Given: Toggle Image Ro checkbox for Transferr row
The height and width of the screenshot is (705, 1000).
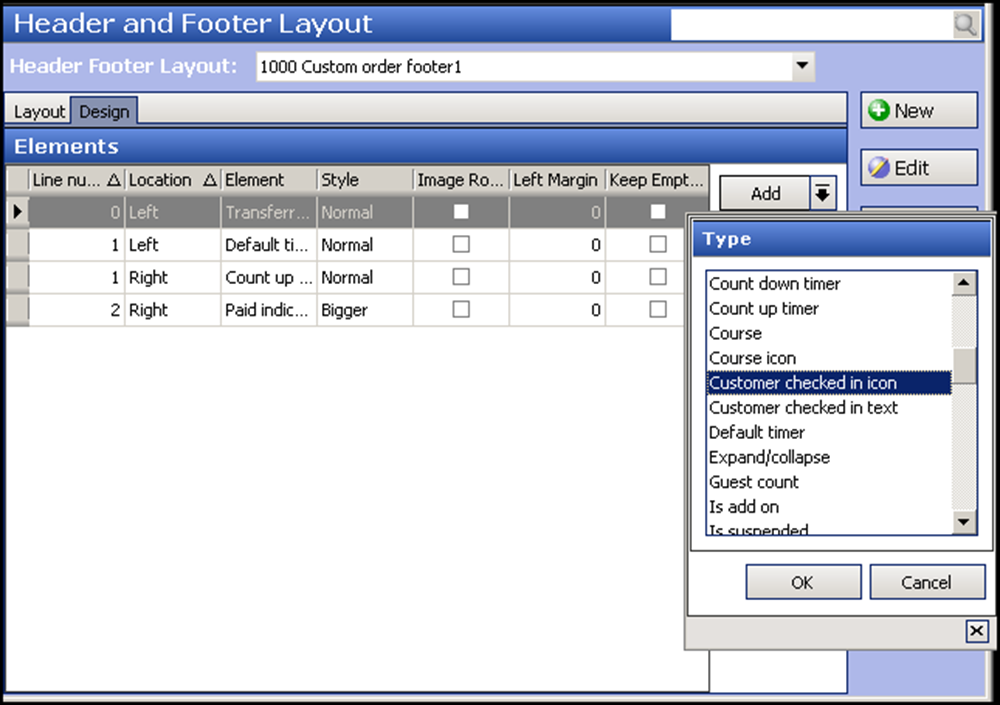Looking at the screenshot, I should pos(461,212).
